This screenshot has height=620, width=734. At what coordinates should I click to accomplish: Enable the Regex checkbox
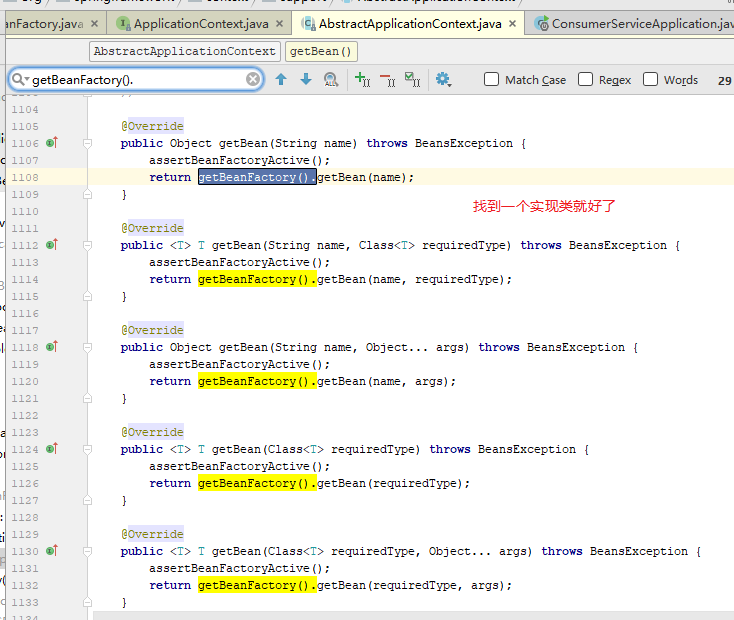coord(585,79)
